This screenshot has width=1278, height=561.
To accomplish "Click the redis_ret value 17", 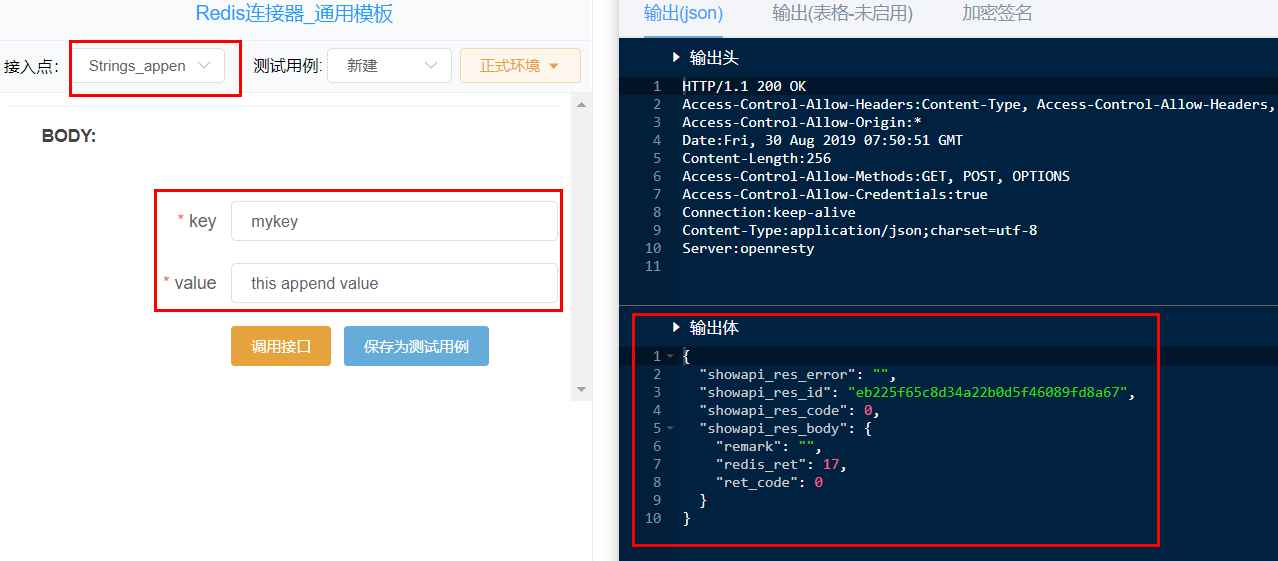I will 831,465.
